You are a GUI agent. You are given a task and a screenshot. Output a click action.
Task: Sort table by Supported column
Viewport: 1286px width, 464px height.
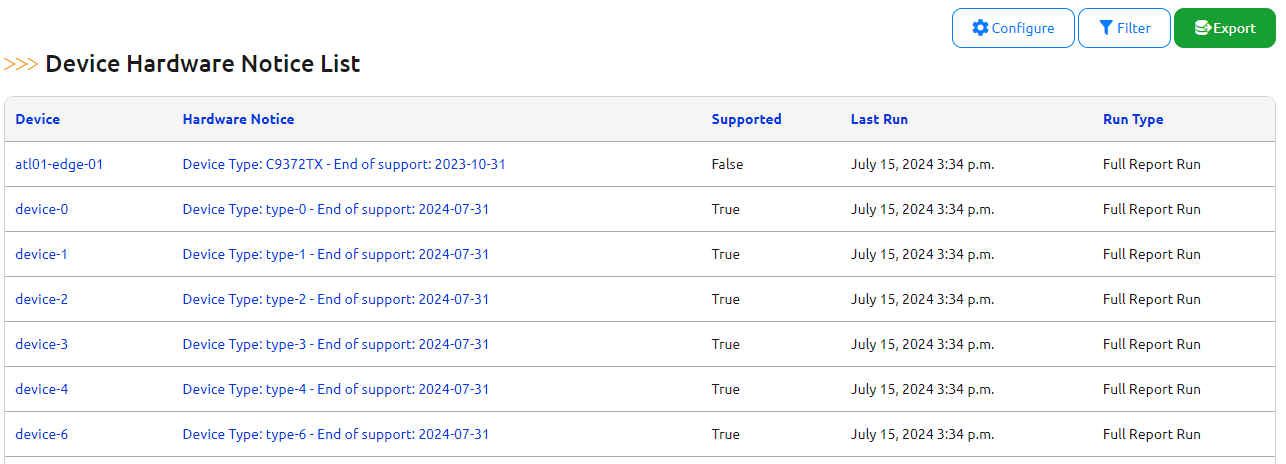tap(746, 119)
